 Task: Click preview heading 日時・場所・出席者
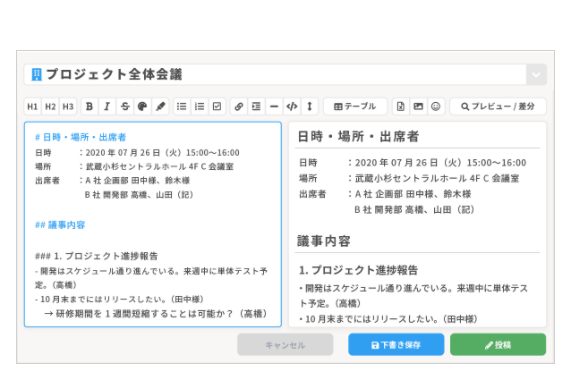[358, 137]
